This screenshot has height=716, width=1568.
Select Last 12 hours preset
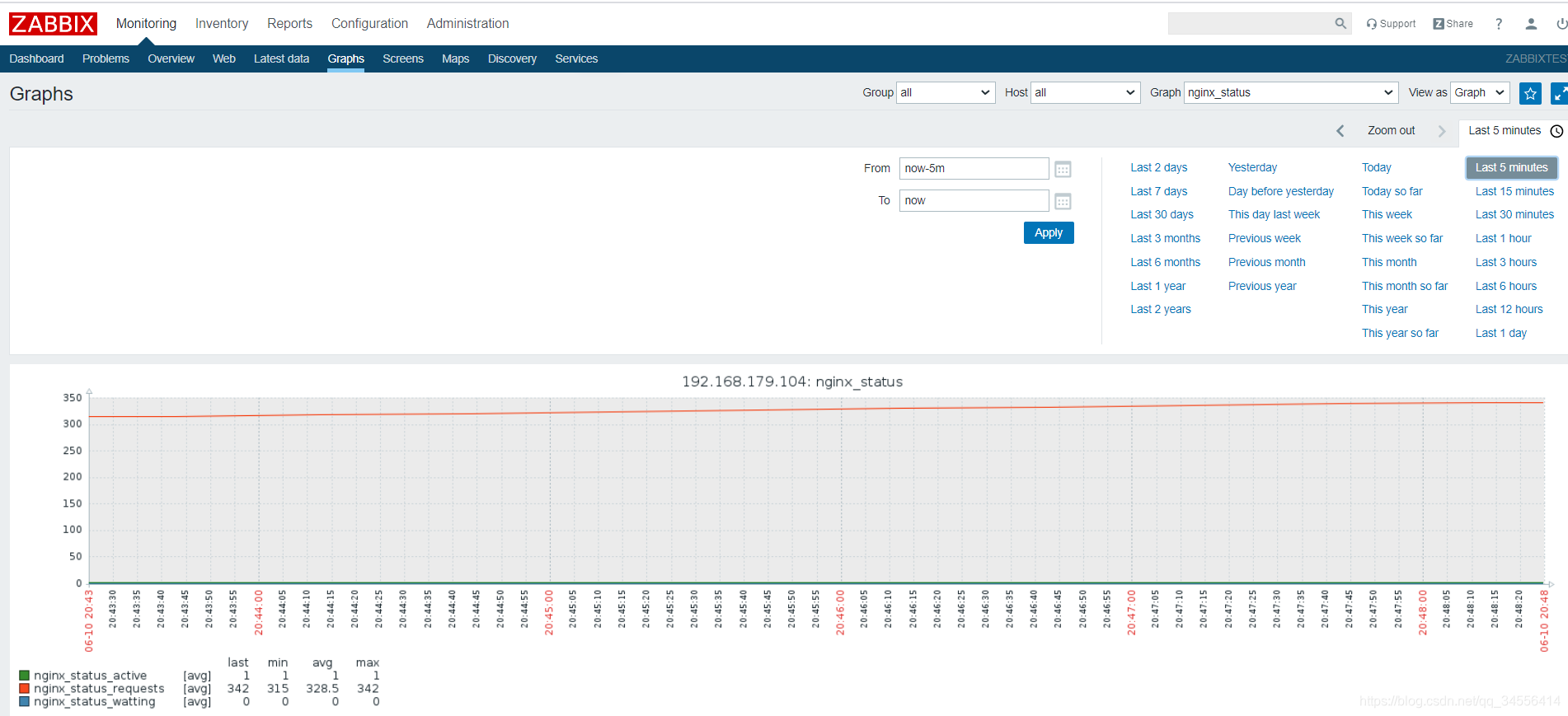click(x=1509, y=310)
